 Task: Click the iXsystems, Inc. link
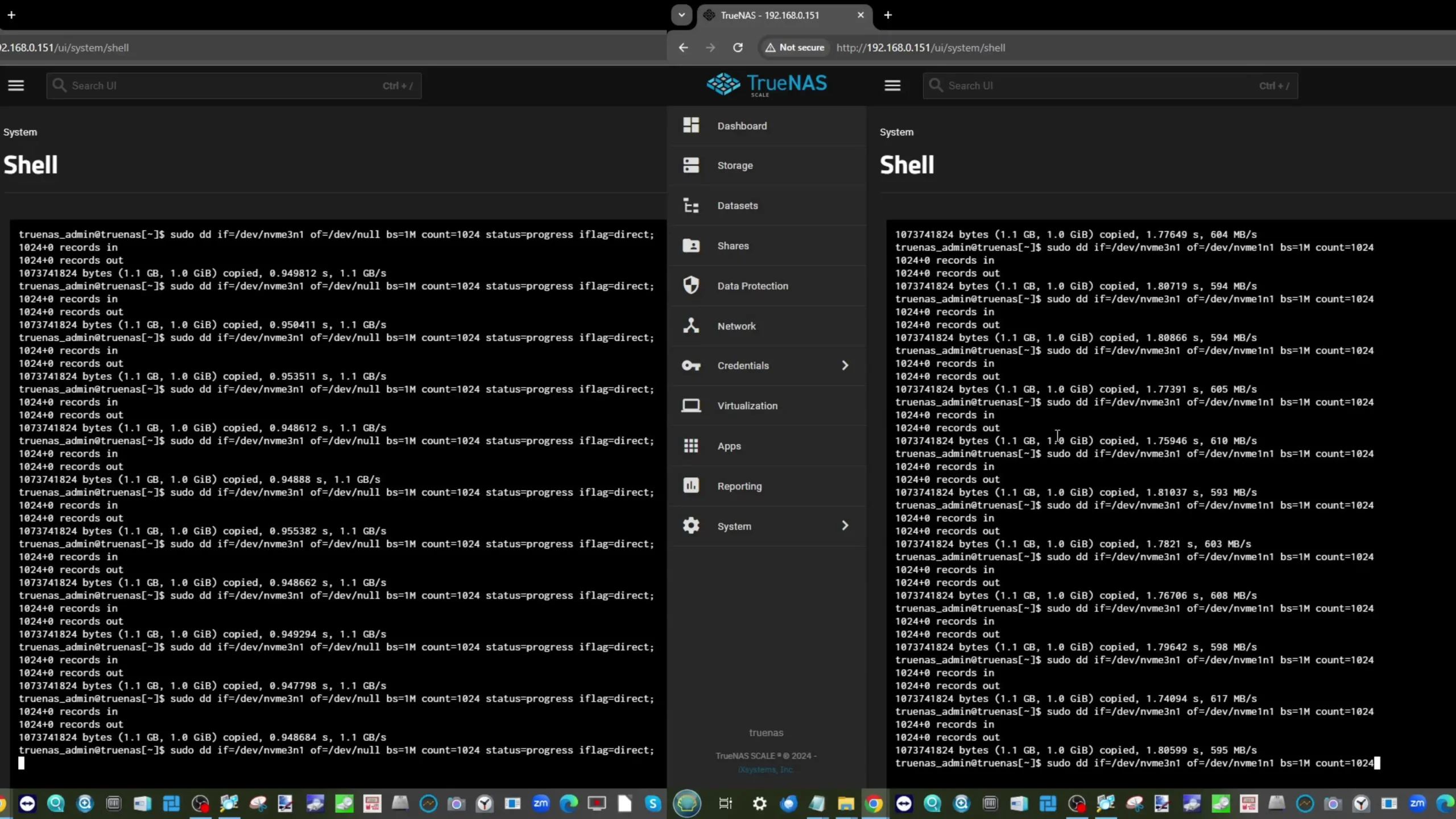tap(766, 770)
